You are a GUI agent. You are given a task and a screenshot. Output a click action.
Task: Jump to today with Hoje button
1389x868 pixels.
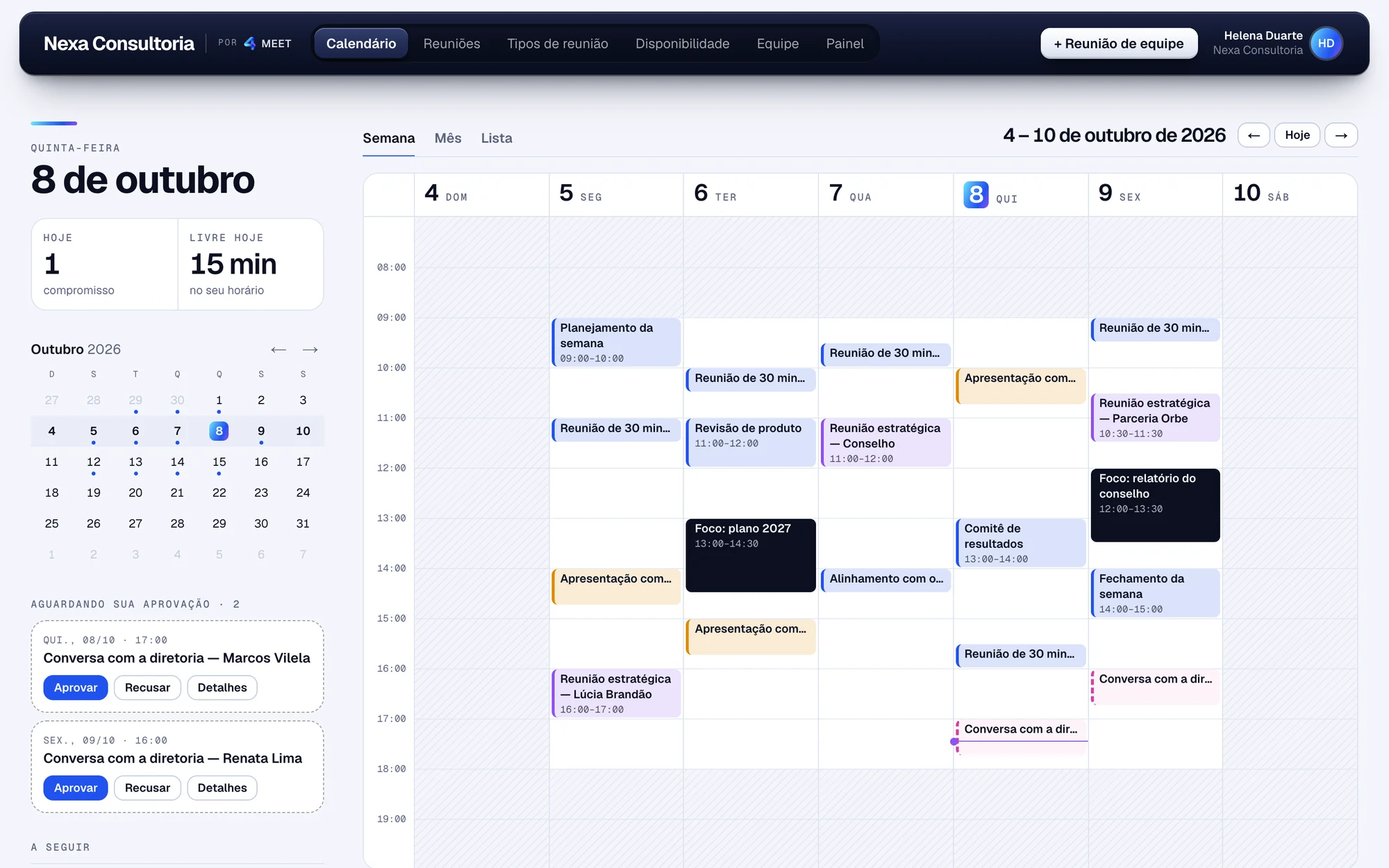pyautogui.click(x=1297, y=135)
